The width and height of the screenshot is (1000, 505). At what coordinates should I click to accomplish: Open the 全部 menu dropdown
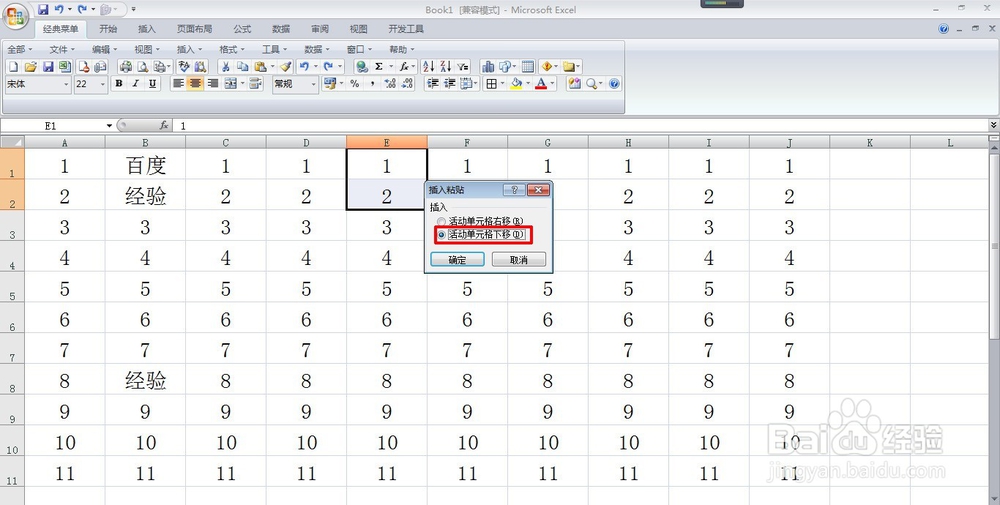[20, 49]
